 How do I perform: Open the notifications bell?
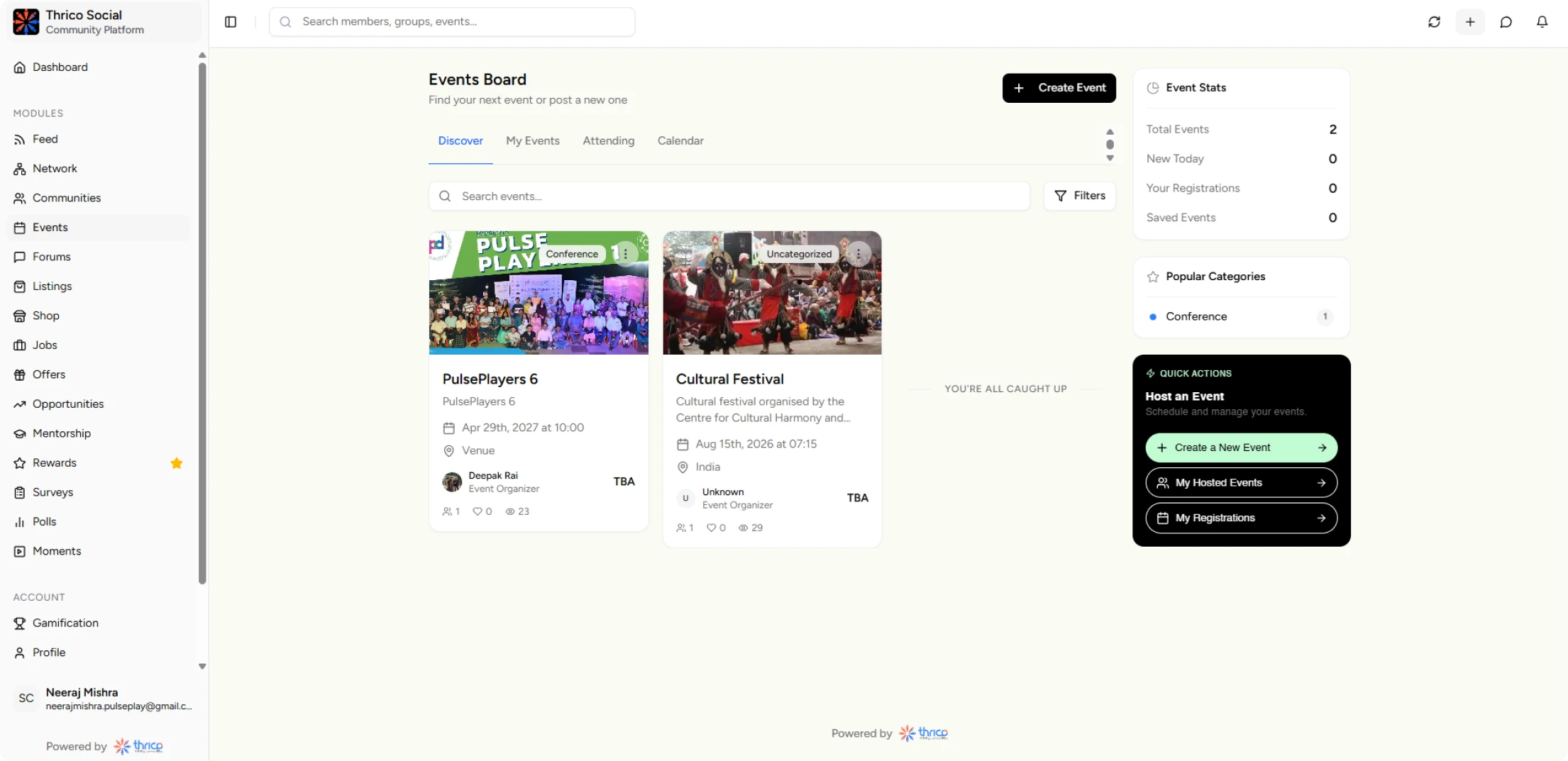click(1542, 22)
